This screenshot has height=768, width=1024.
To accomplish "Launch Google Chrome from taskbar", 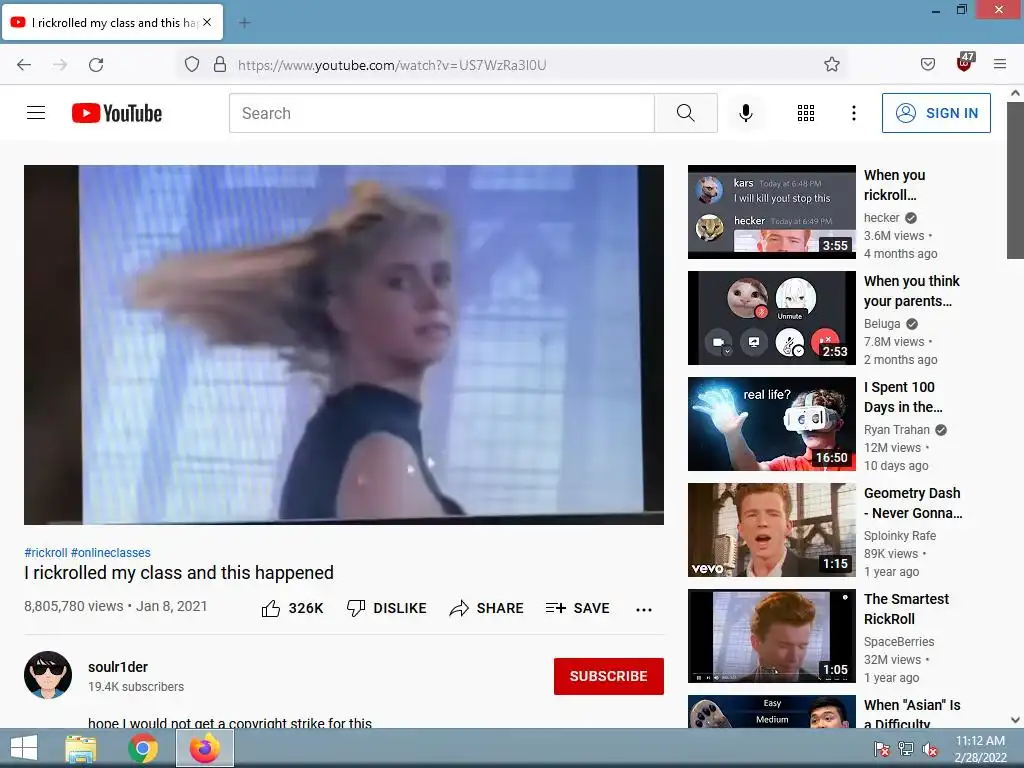I will tap(142, 748).
